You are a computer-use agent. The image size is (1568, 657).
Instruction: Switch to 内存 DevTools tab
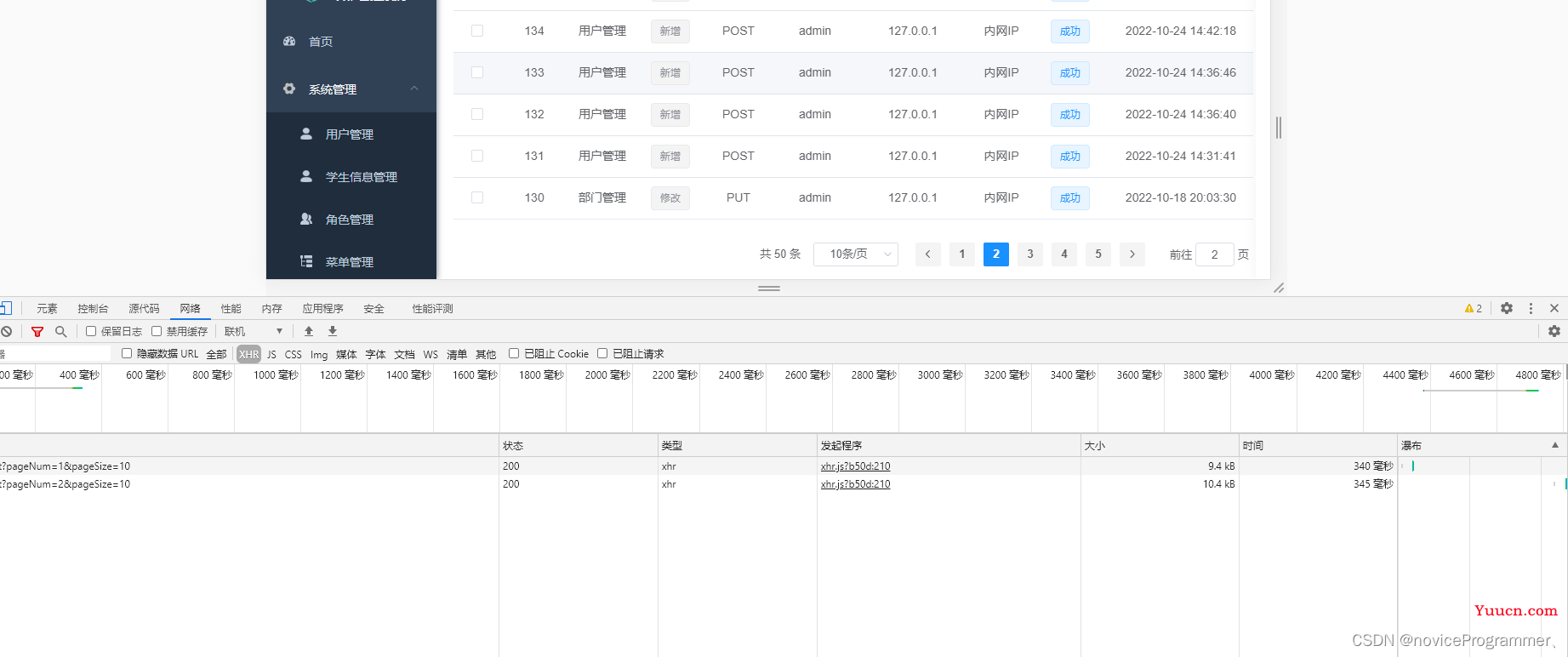271,308
